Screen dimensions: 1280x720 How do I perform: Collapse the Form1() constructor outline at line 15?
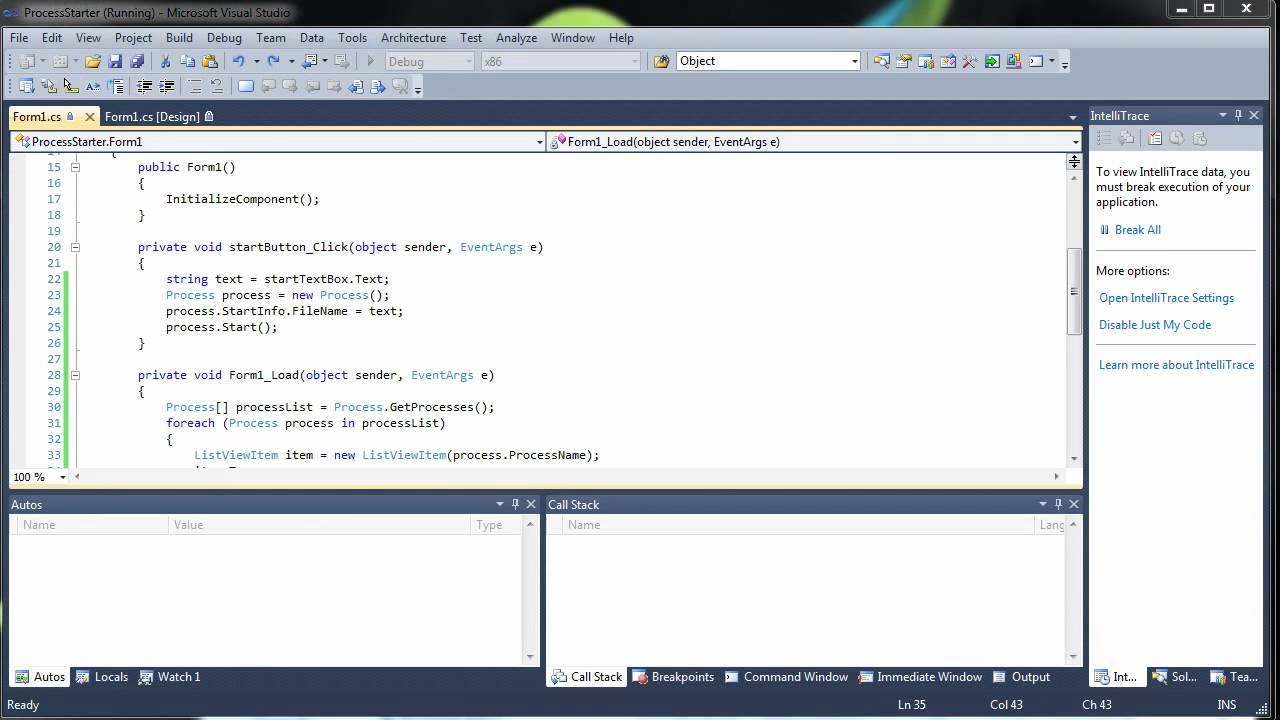pyautogui.click(x=75, y=167)
